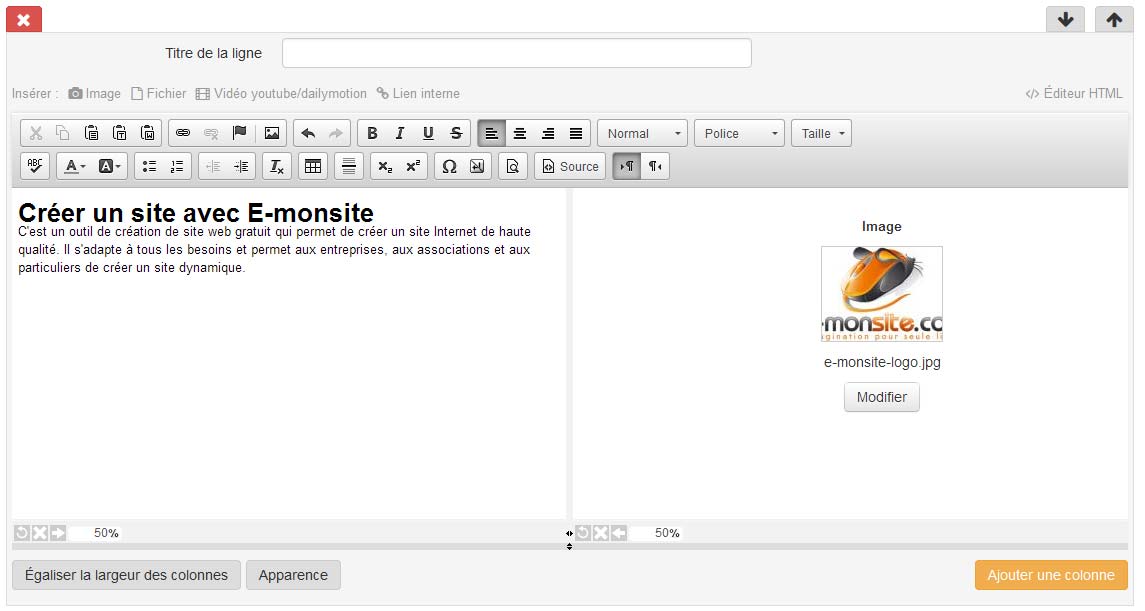Viewport: 1145px width, 611px height.
Task: Insert an anchor with the flag icon
Action: [x=240, y=134]
